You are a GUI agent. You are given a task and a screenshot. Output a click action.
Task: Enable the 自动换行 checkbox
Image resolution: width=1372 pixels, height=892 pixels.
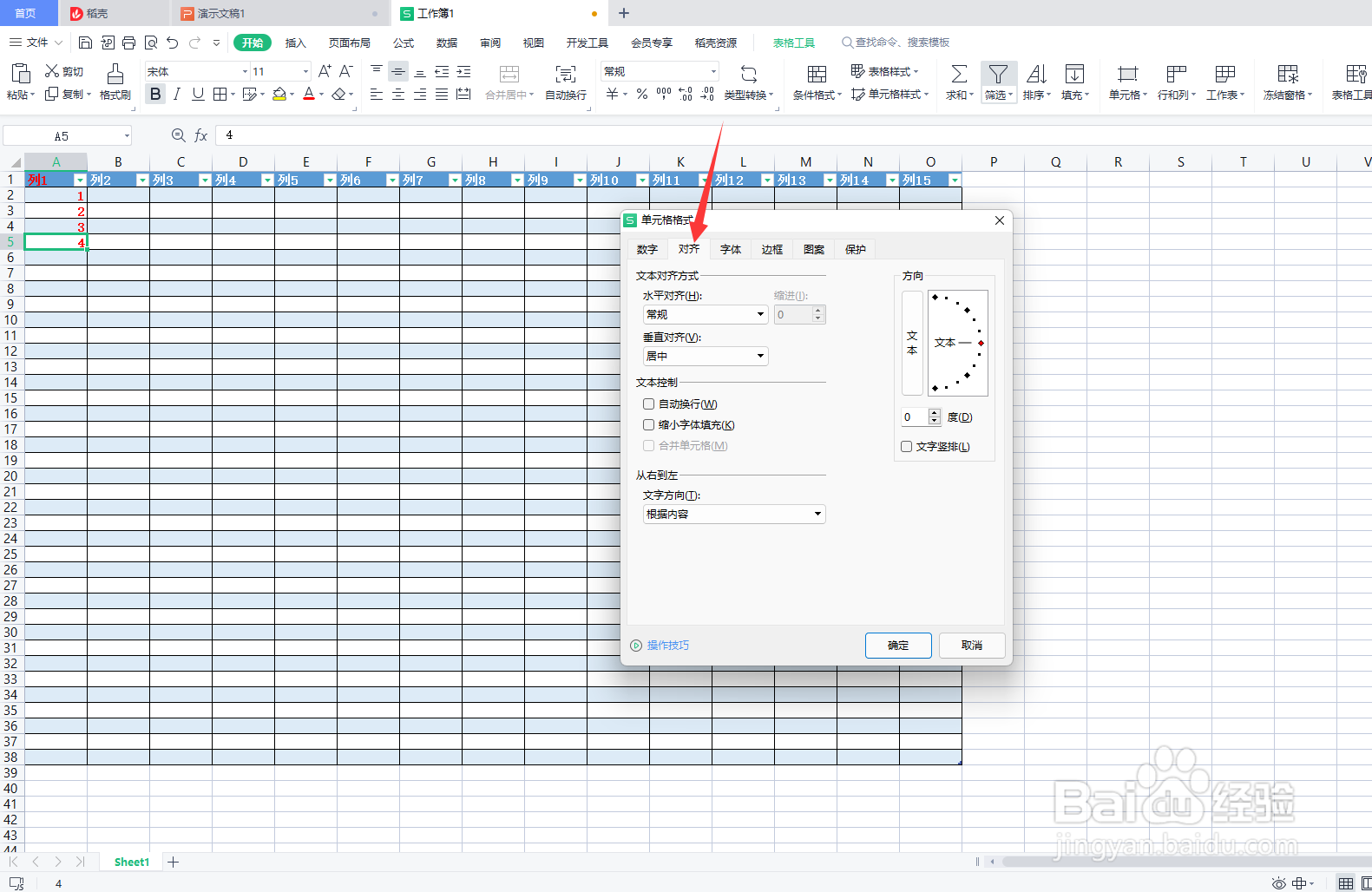[648, 403]
